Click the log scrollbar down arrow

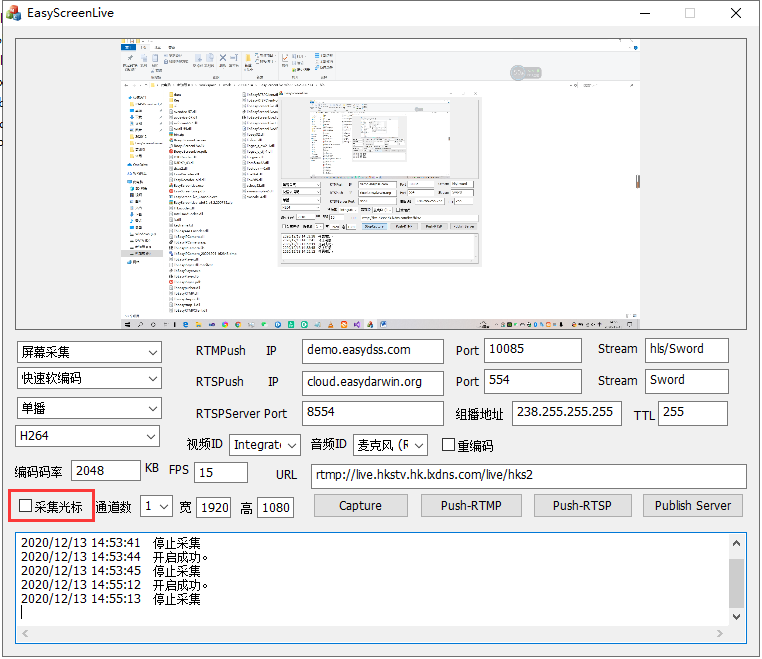[736, 617]
